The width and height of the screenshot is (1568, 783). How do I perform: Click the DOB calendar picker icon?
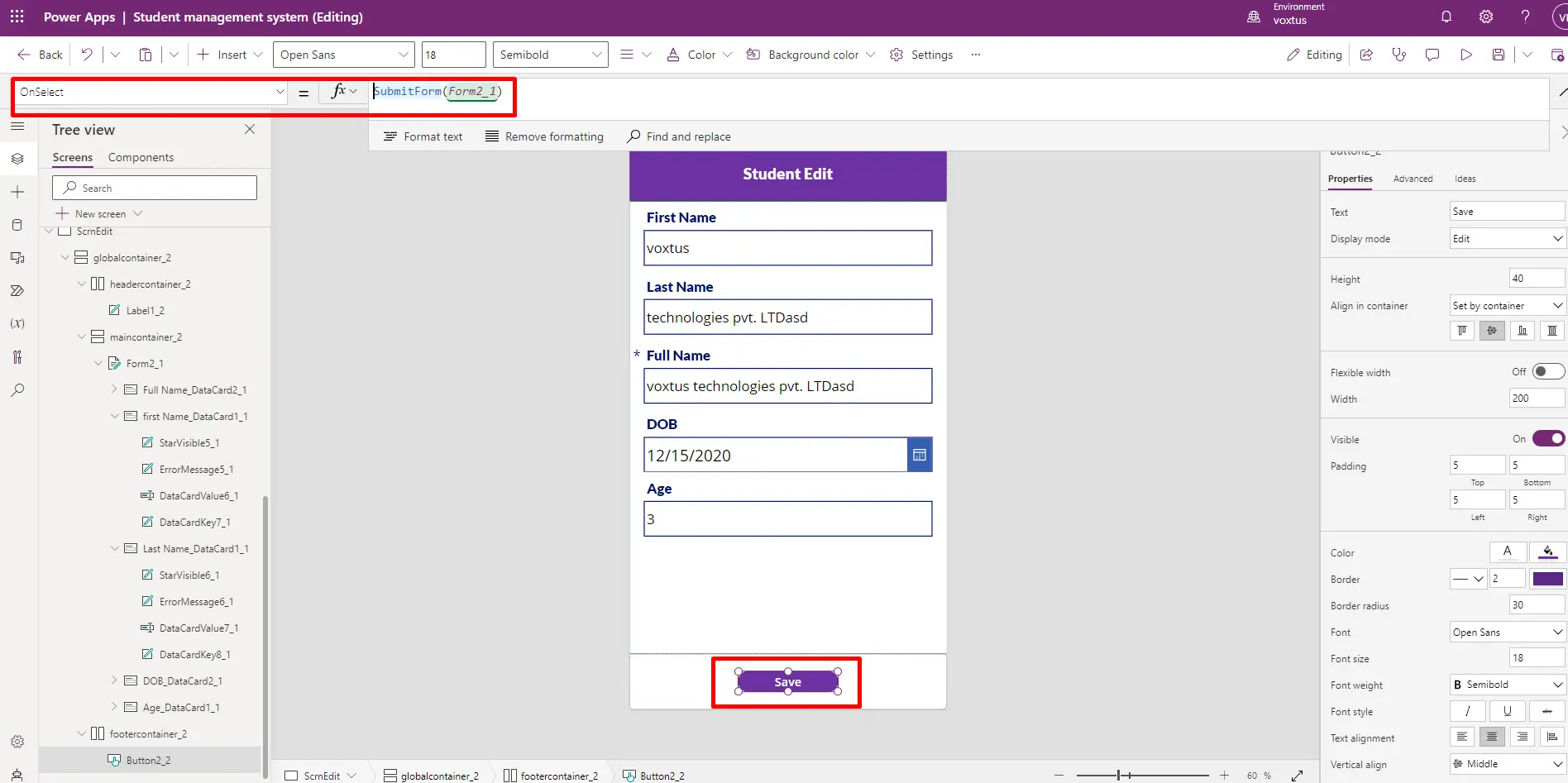[x=919, y=455]
